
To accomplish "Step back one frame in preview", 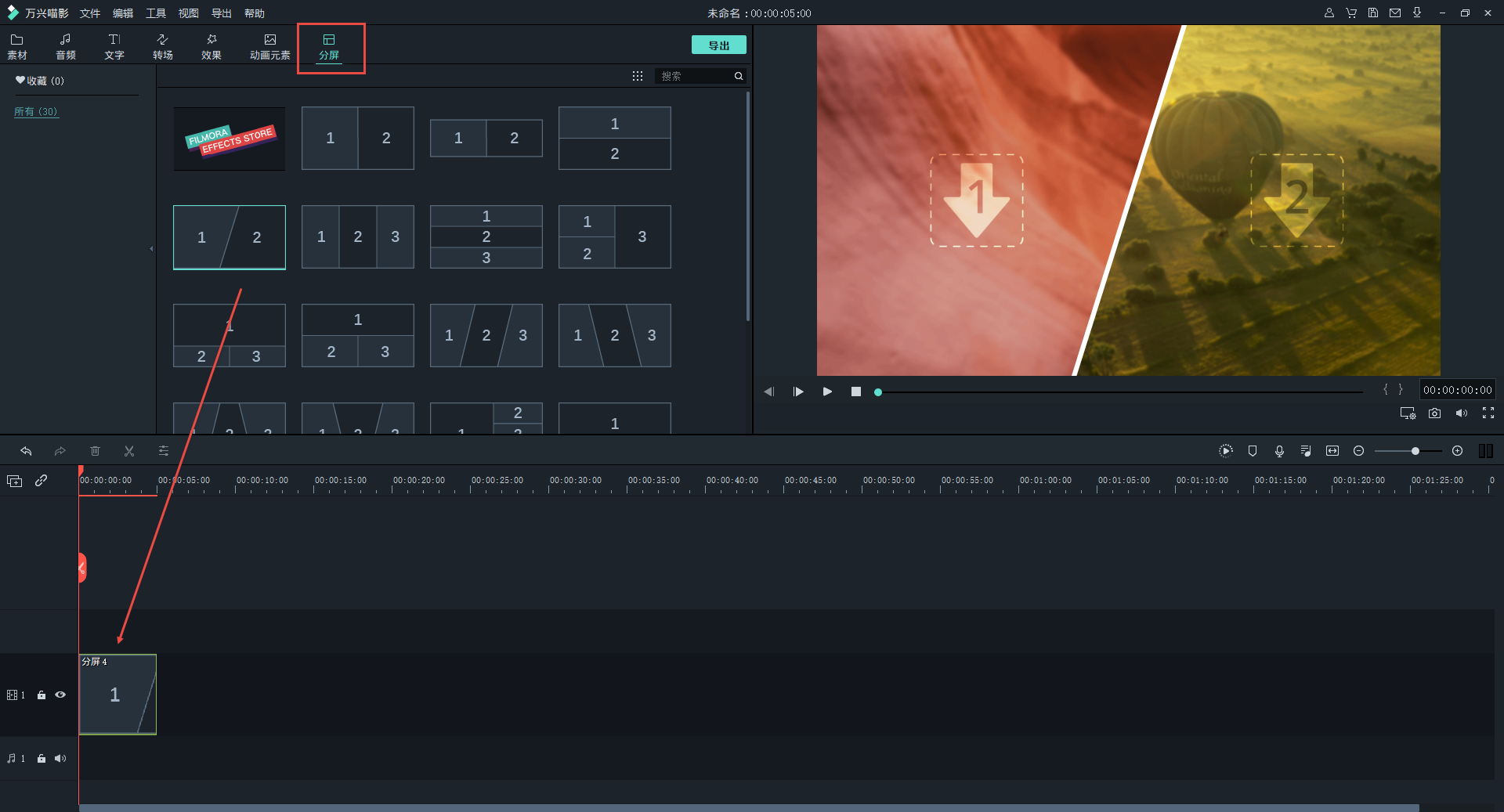I will [769, 392].
